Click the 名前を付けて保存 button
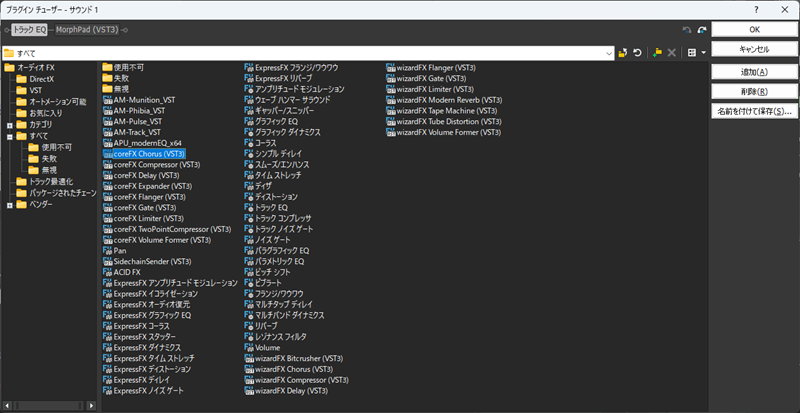Screen dimensions: 800x413 click(754, 111)
